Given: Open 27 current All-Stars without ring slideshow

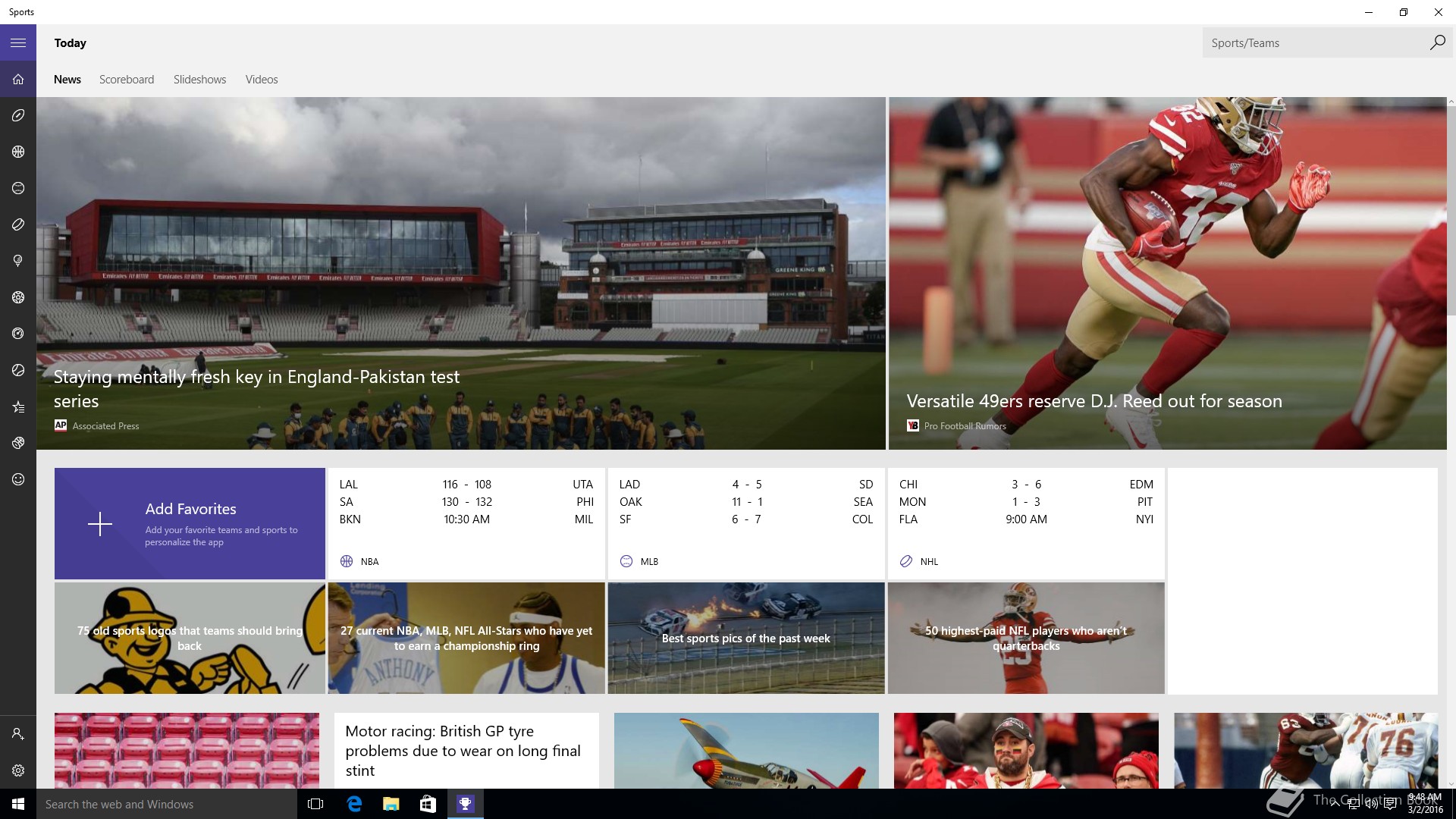Looking at the screenshot, I should coord(466,638).
